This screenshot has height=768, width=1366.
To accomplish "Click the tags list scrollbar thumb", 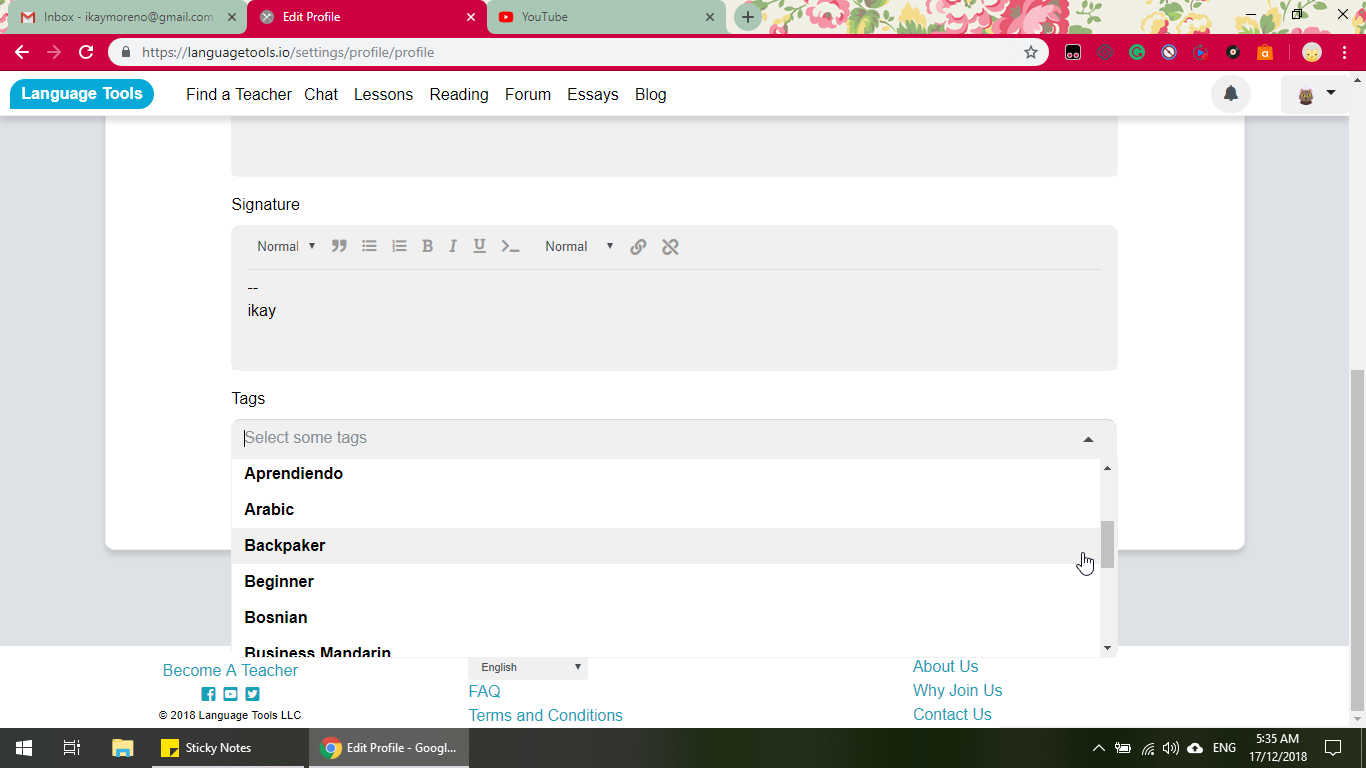I will pos(1107,544).
